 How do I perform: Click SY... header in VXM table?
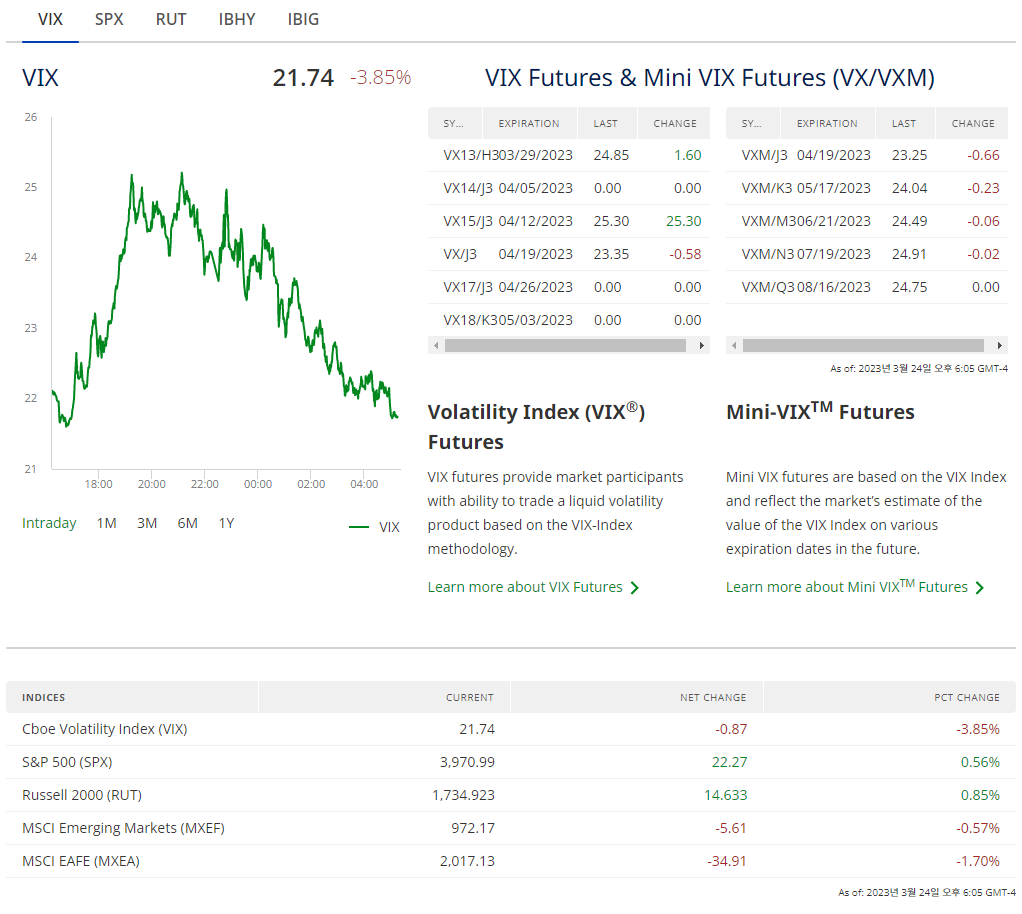753,123
